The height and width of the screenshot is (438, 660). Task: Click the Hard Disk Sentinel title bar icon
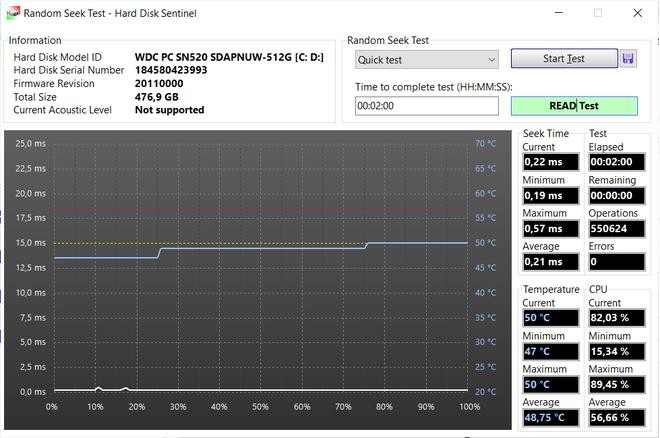pyautogui.click(x=11, y=13)
